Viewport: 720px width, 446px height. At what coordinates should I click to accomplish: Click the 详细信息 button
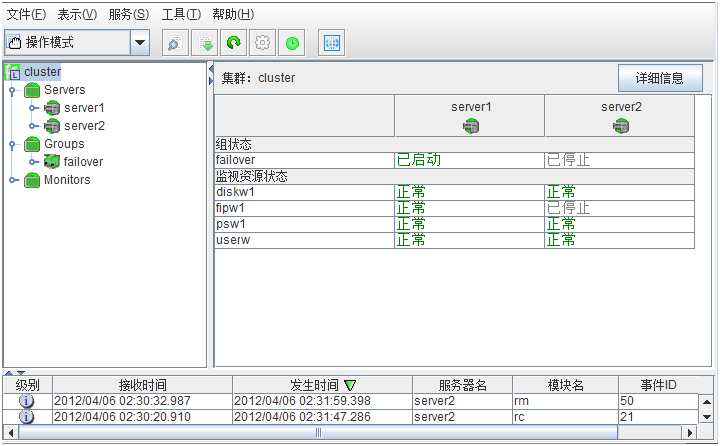tap(660, 78)
